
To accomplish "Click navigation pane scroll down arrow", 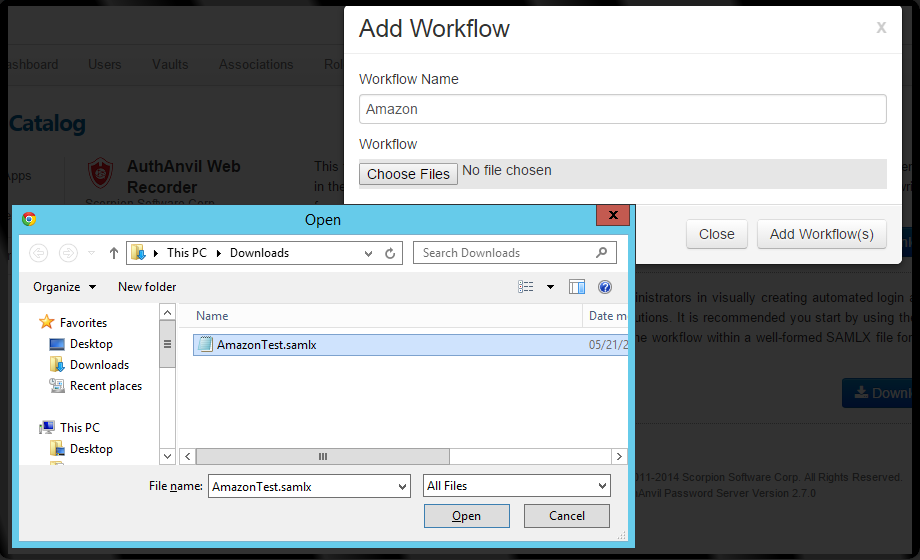I will pos(167,456).
